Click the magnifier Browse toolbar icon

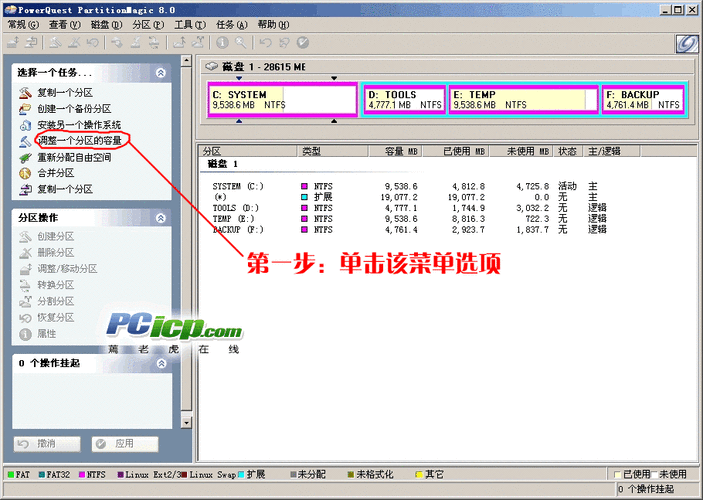click(241, 43)
